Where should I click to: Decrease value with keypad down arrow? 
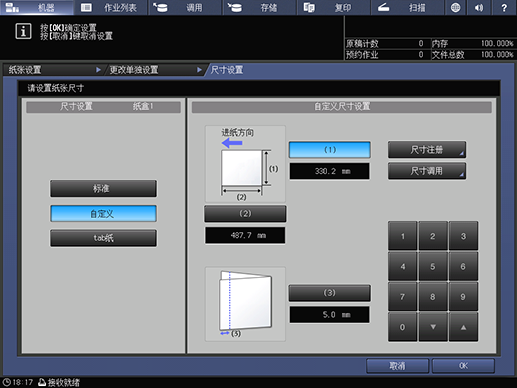[x=433, y=327]
